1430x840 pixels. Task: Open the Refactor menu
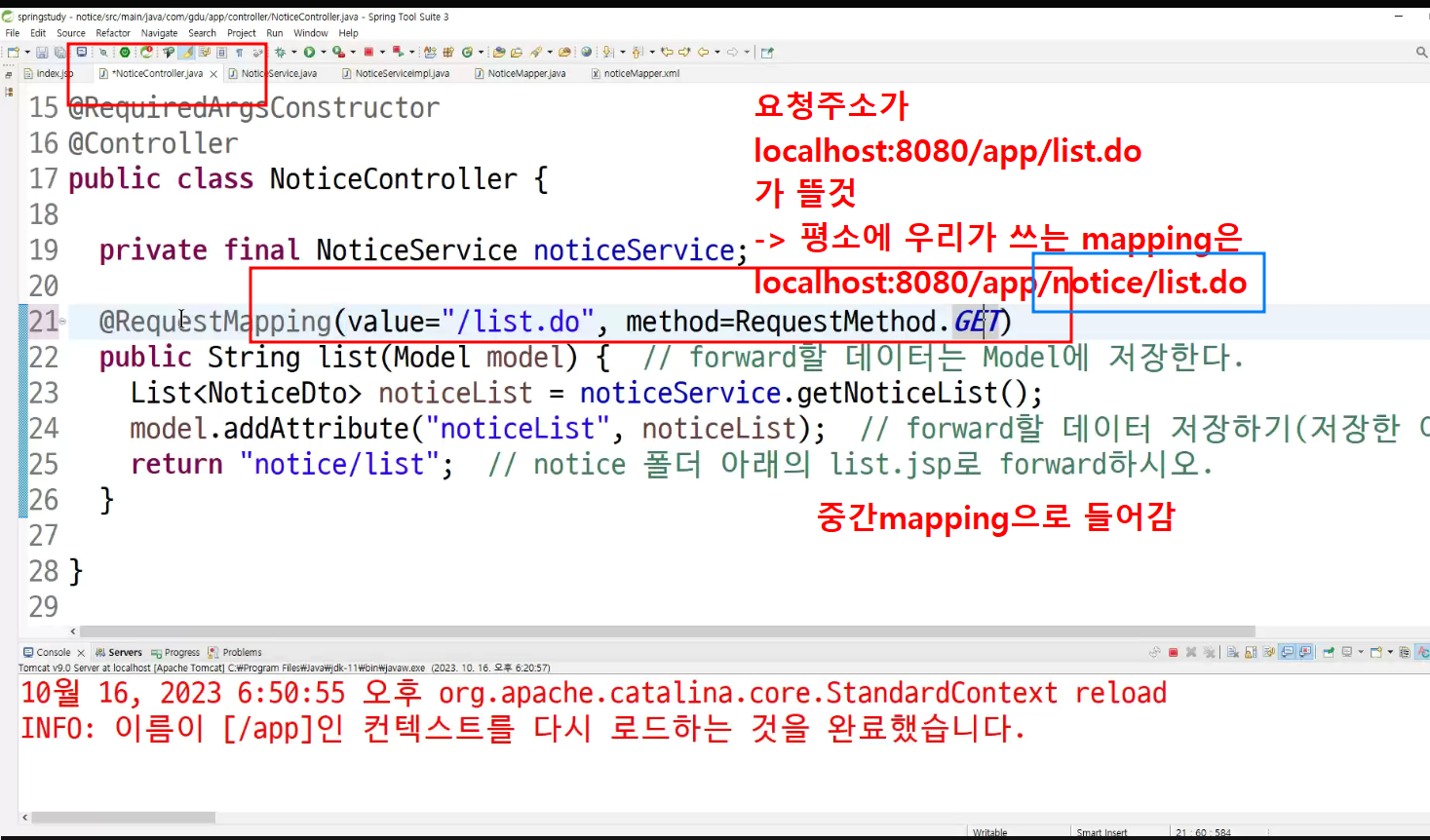(113, 33)
